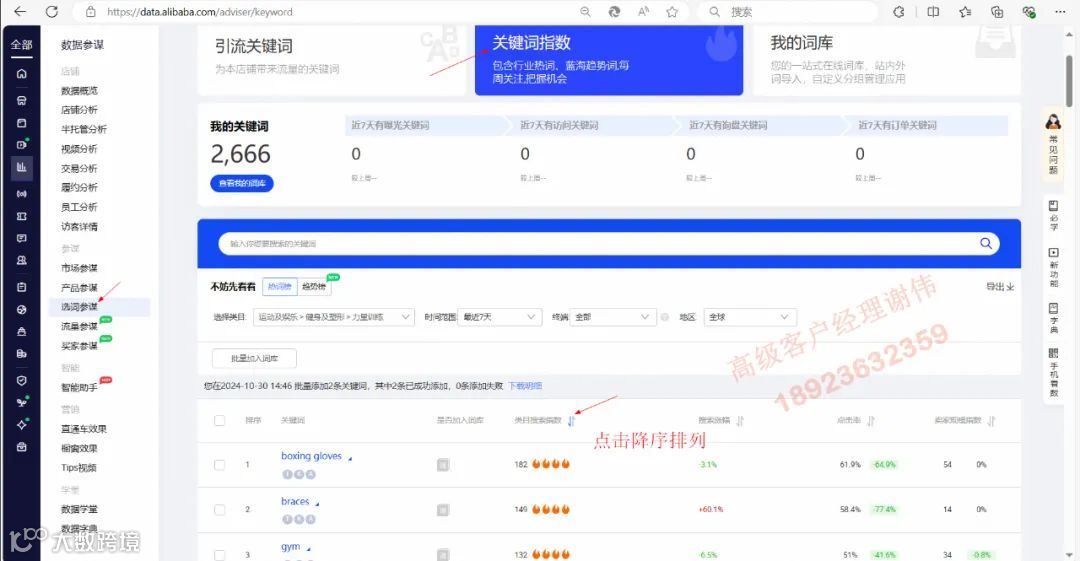Click 查看我的词库 blue button
Viewport: 1080px width, 561px height.
(242, 183)
